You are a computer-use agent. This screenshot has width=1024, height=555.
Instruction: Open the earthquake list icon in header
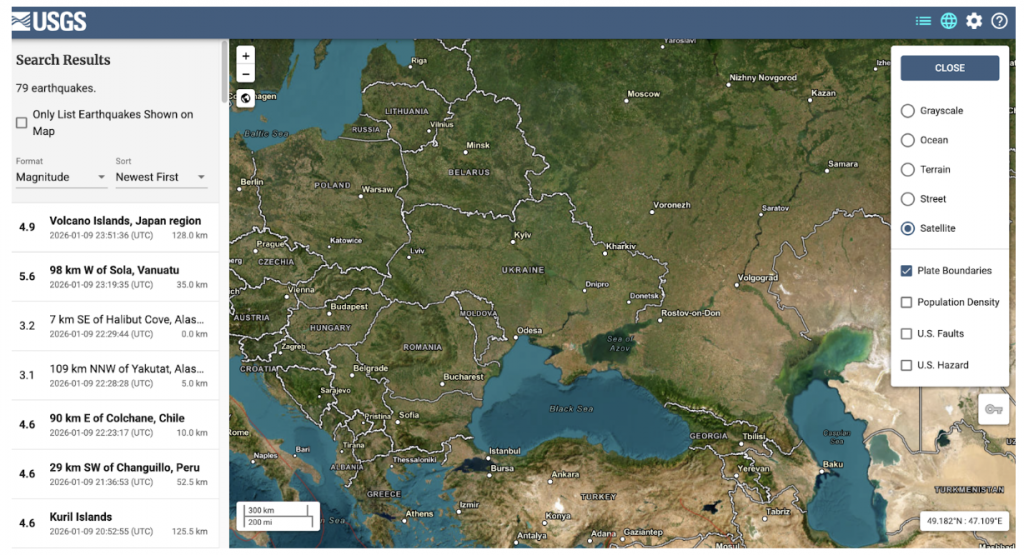click(923, 21)
